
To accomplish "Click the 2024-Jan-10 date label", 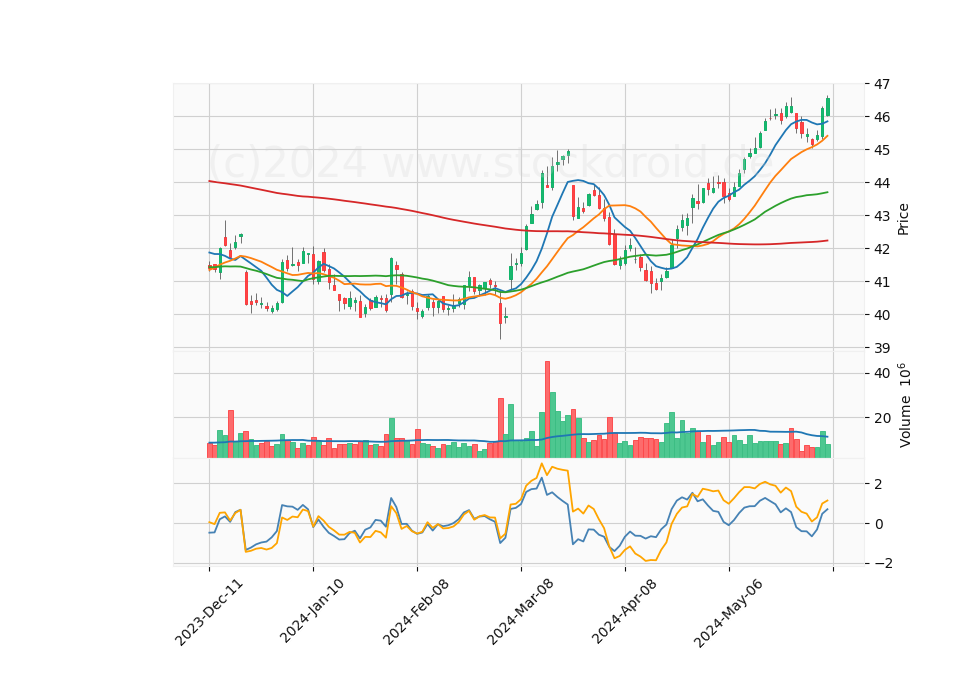I will [312, 611].
